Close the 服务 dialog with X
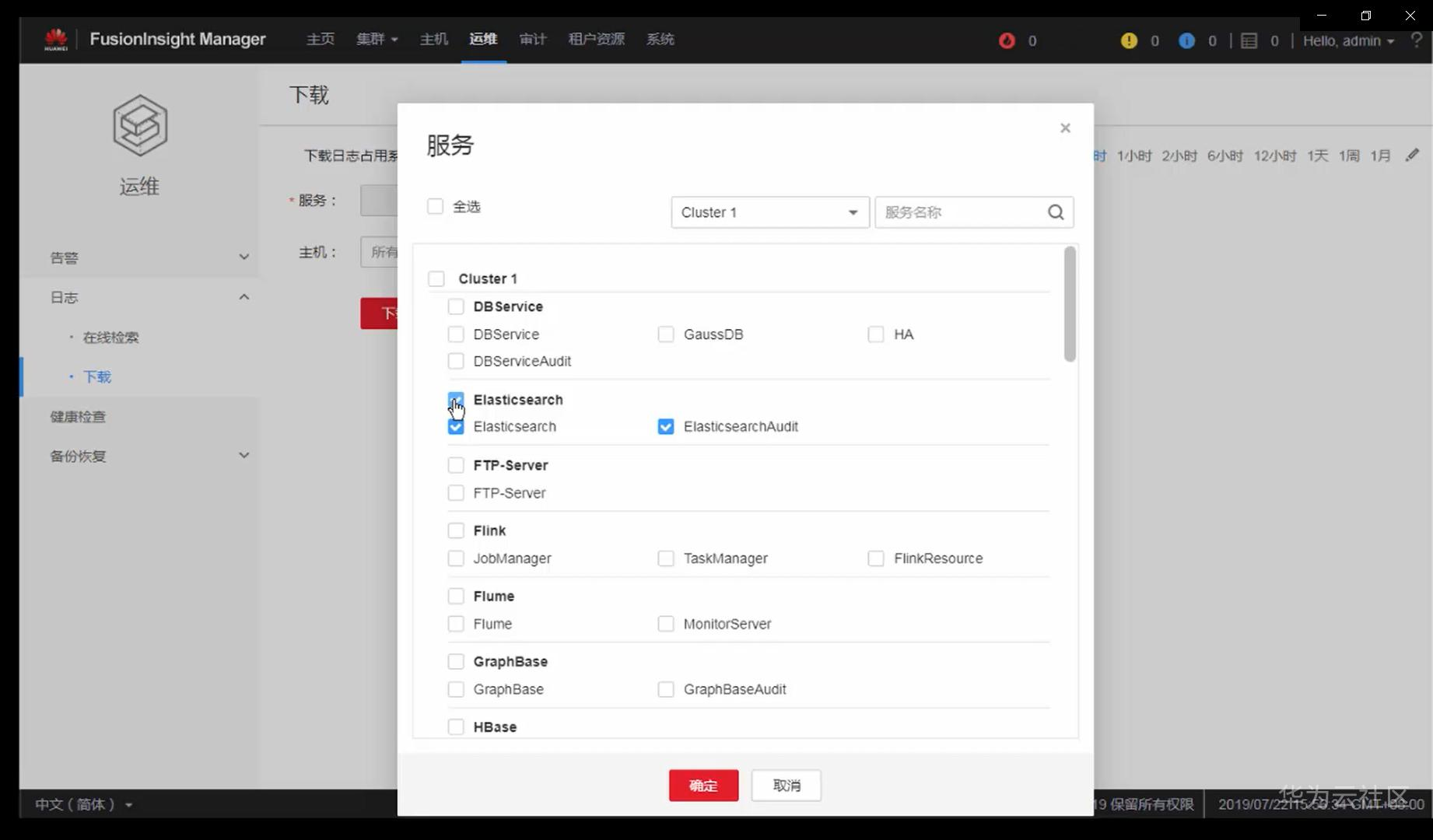The image size is (1433, 840). (1065, 128)
